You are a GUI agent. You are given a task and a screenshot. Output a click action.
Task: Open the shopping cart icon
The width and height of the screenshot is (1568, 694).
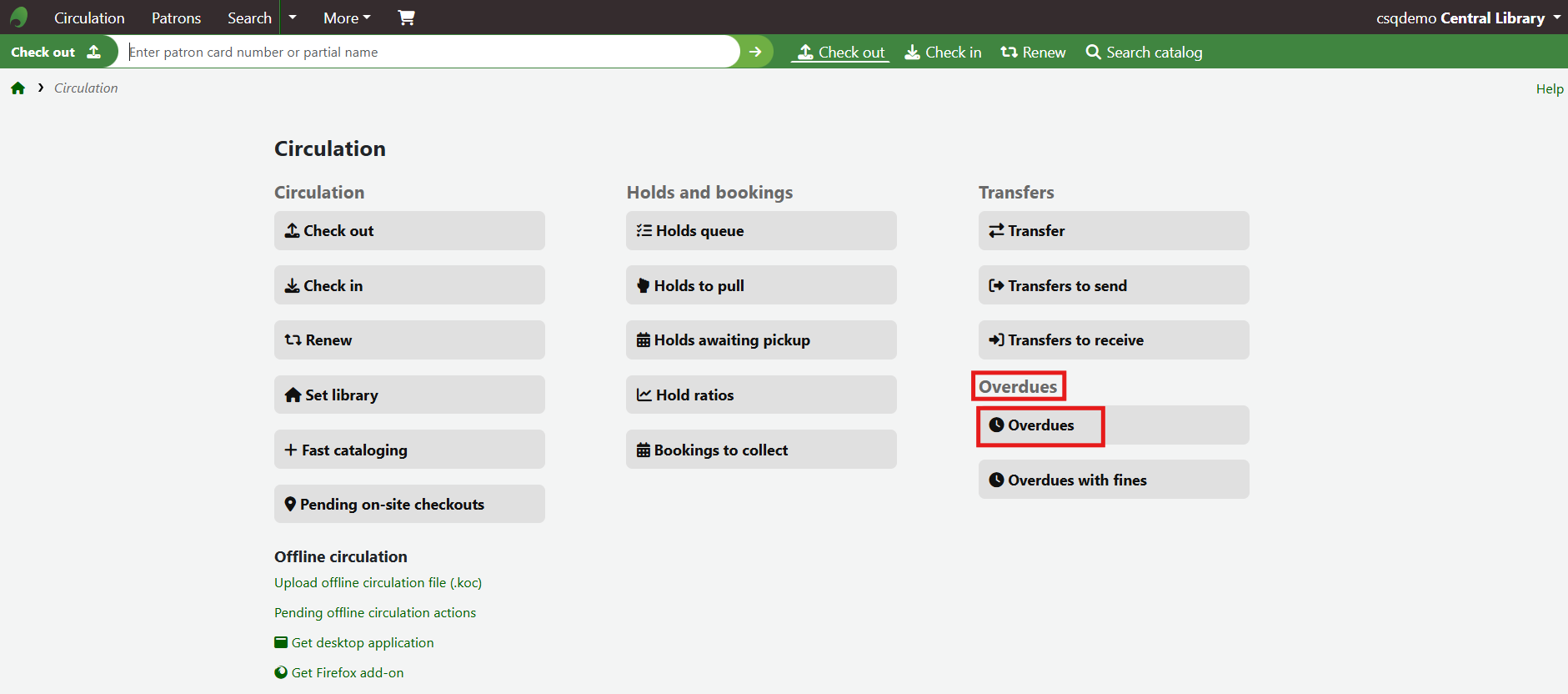pos(406,18)
